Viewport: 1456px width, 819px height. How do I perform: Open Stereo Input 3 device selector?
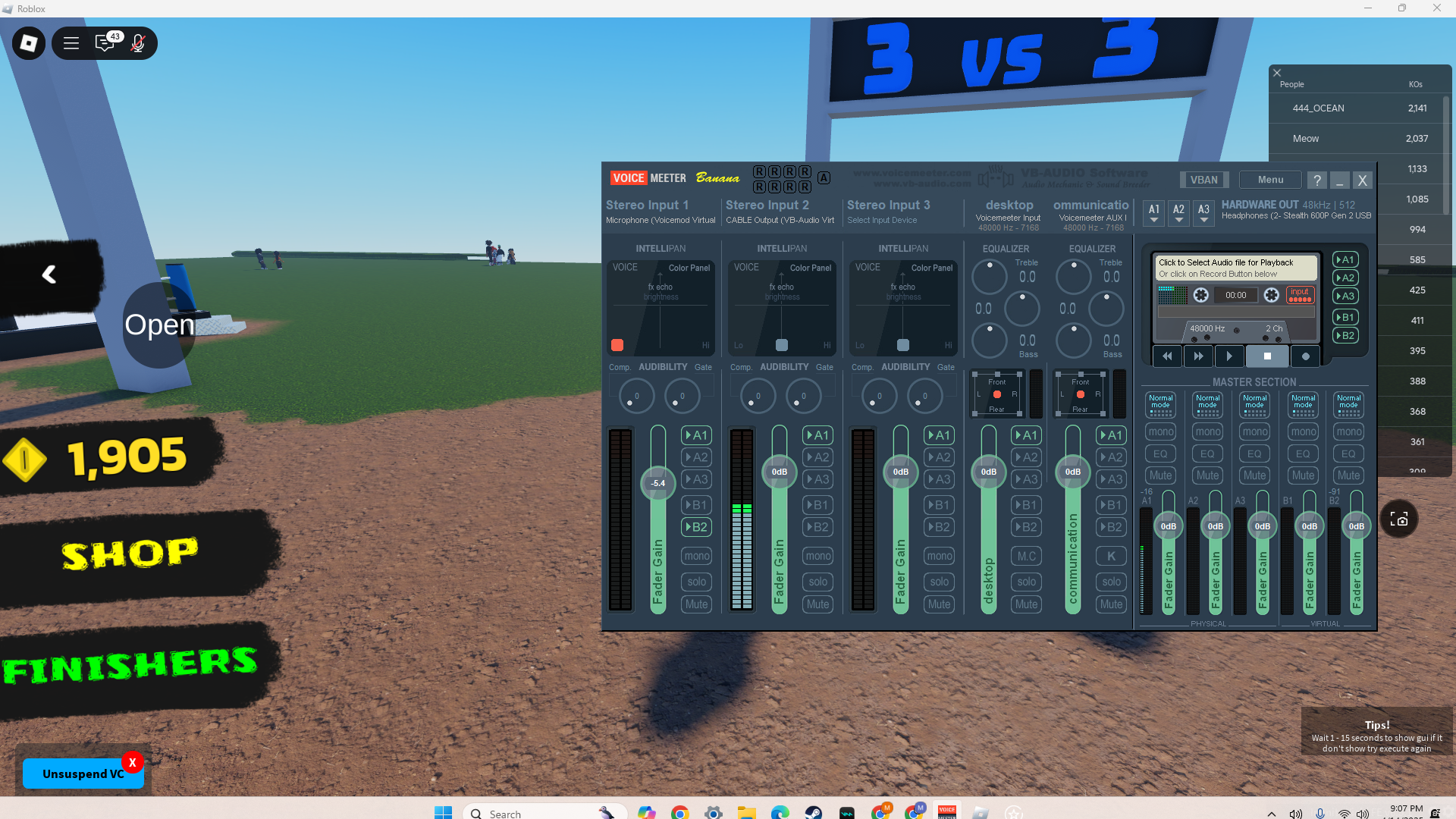(x=882, y=220)
